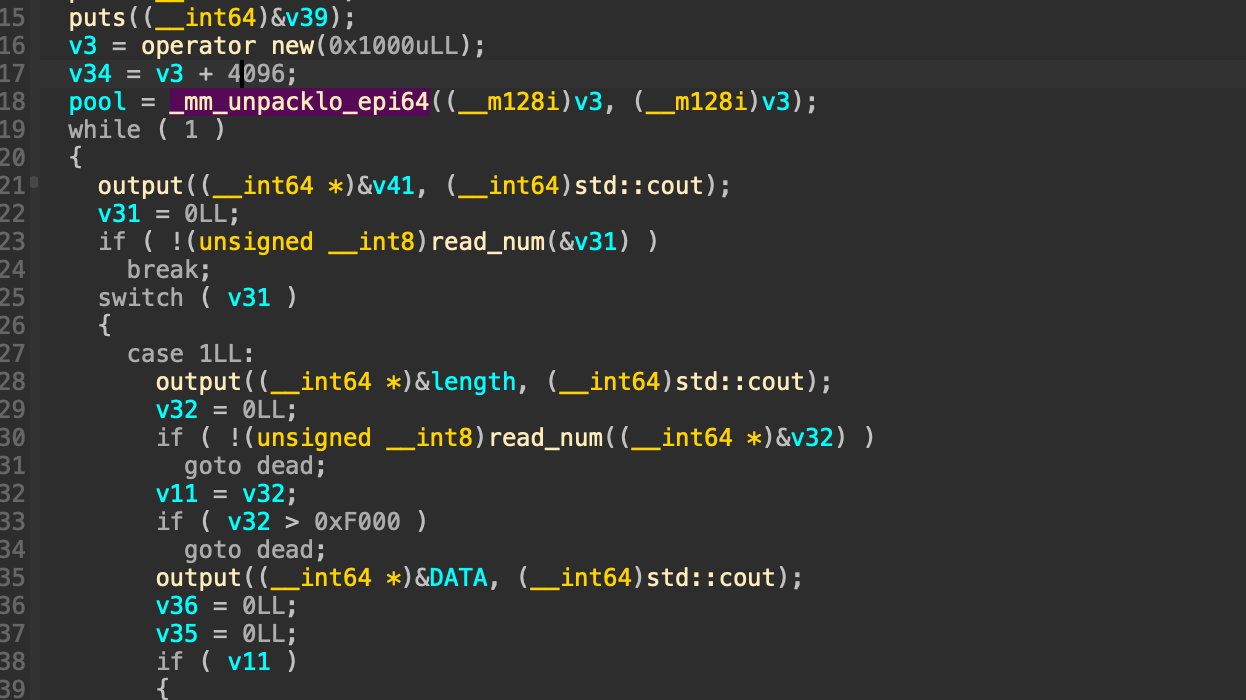This screenshot has height=700, width=1246.
Task: Select variable v34 on line 17
Action: [x=90, y=74]
